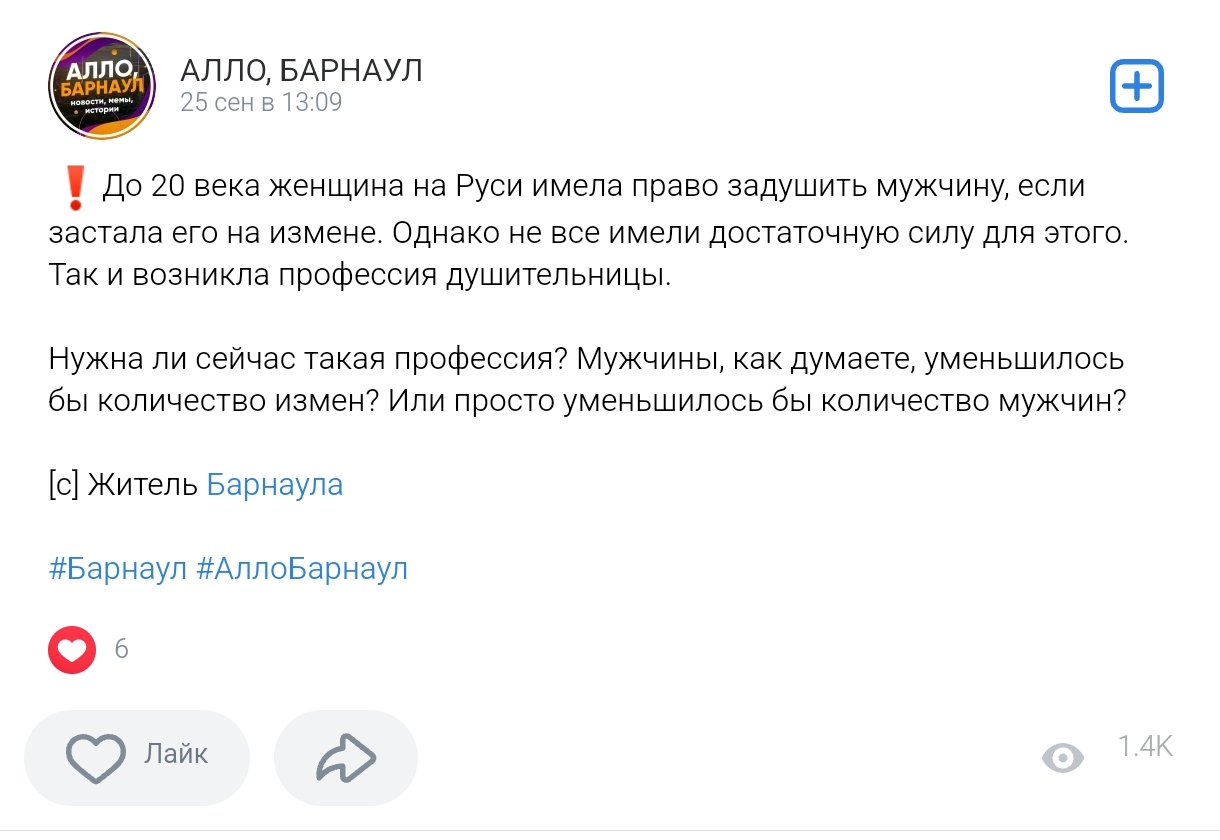
Task: Share the post using the repost button
Action: click(345, 757)
